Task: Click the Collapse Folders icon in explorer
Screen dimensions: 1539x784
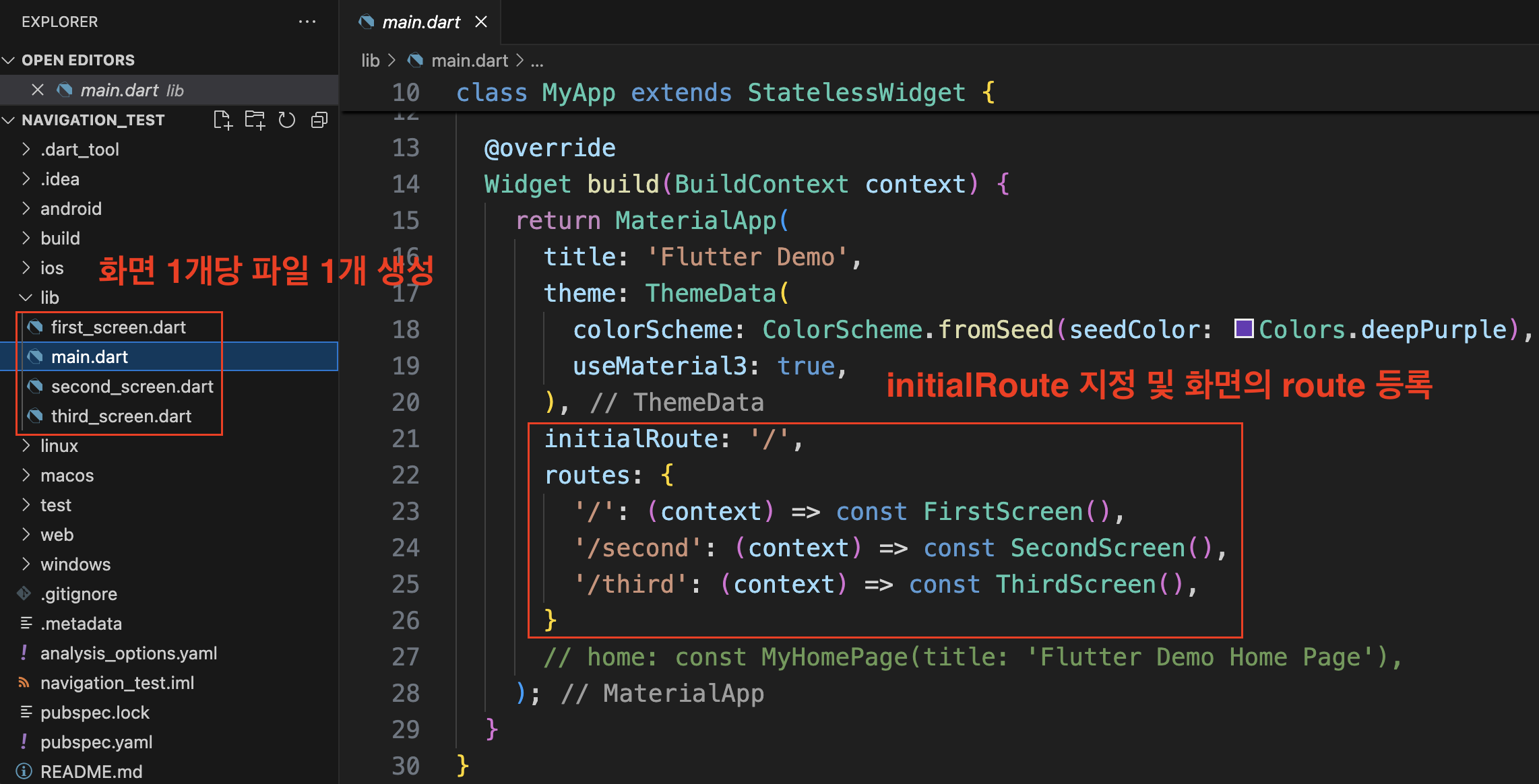Action: coord(319,120)
